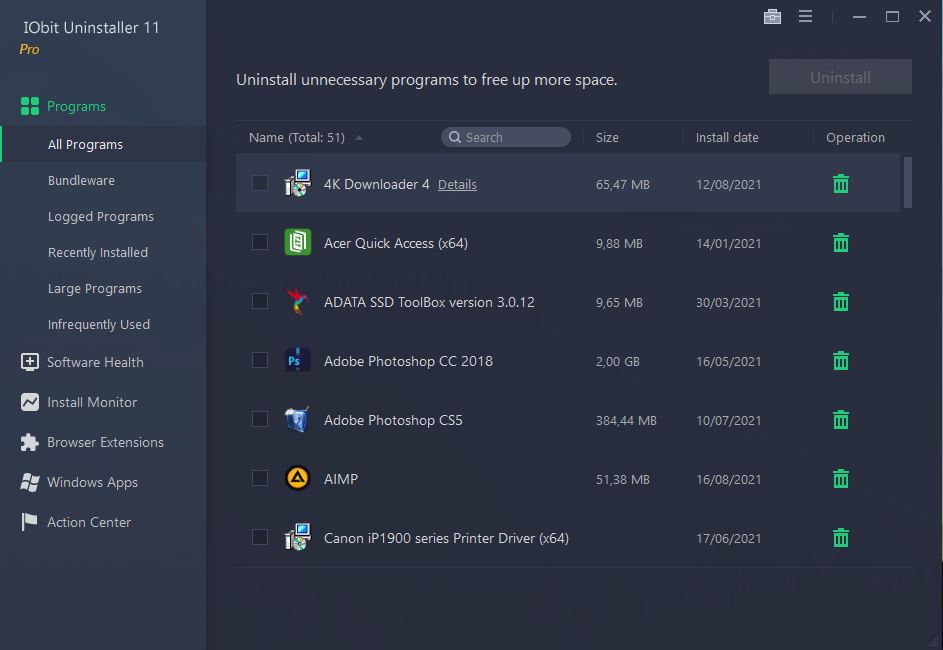
Task: Select the ADATA SSD ToolBox version 3.0.12 name
Action: point(429,302)
